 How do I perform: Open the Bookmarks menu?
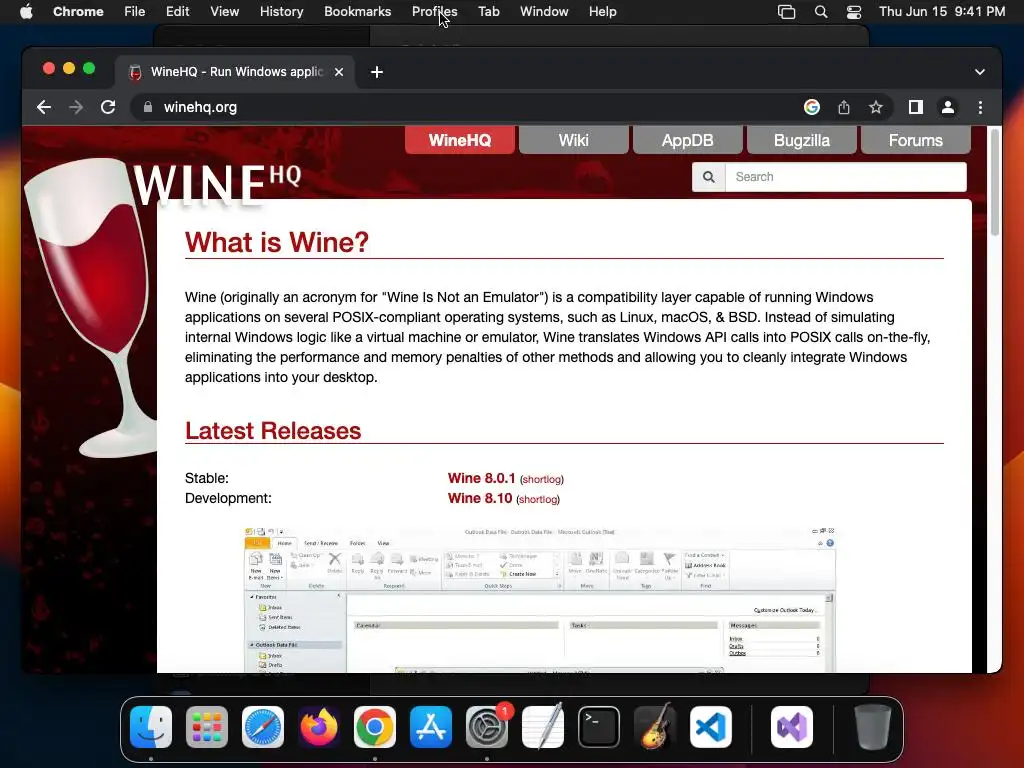point(357,12)
